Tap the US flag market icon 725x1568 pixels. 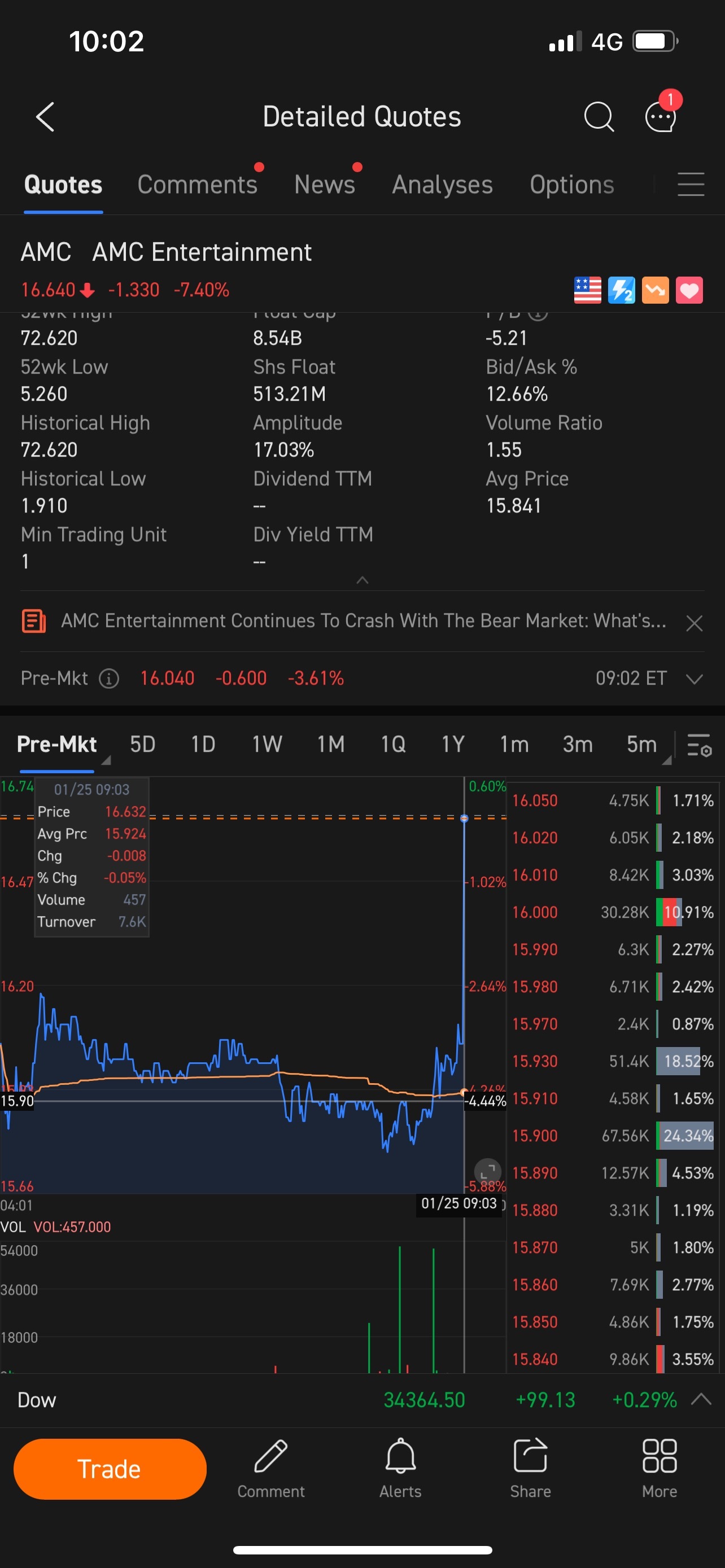pos(587,290)
